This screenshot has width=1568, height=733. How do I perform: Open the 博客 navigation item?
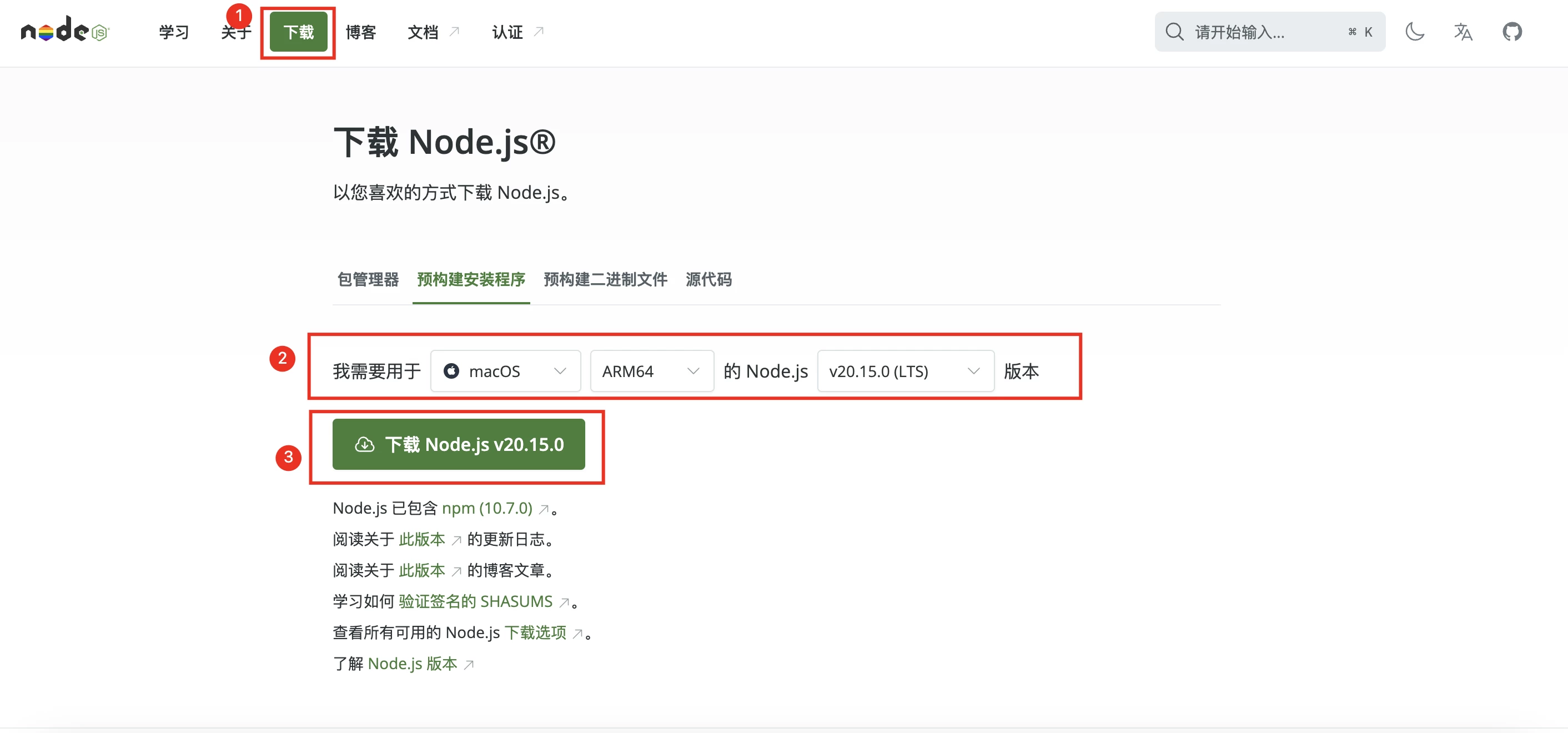[x=360, y=32]
